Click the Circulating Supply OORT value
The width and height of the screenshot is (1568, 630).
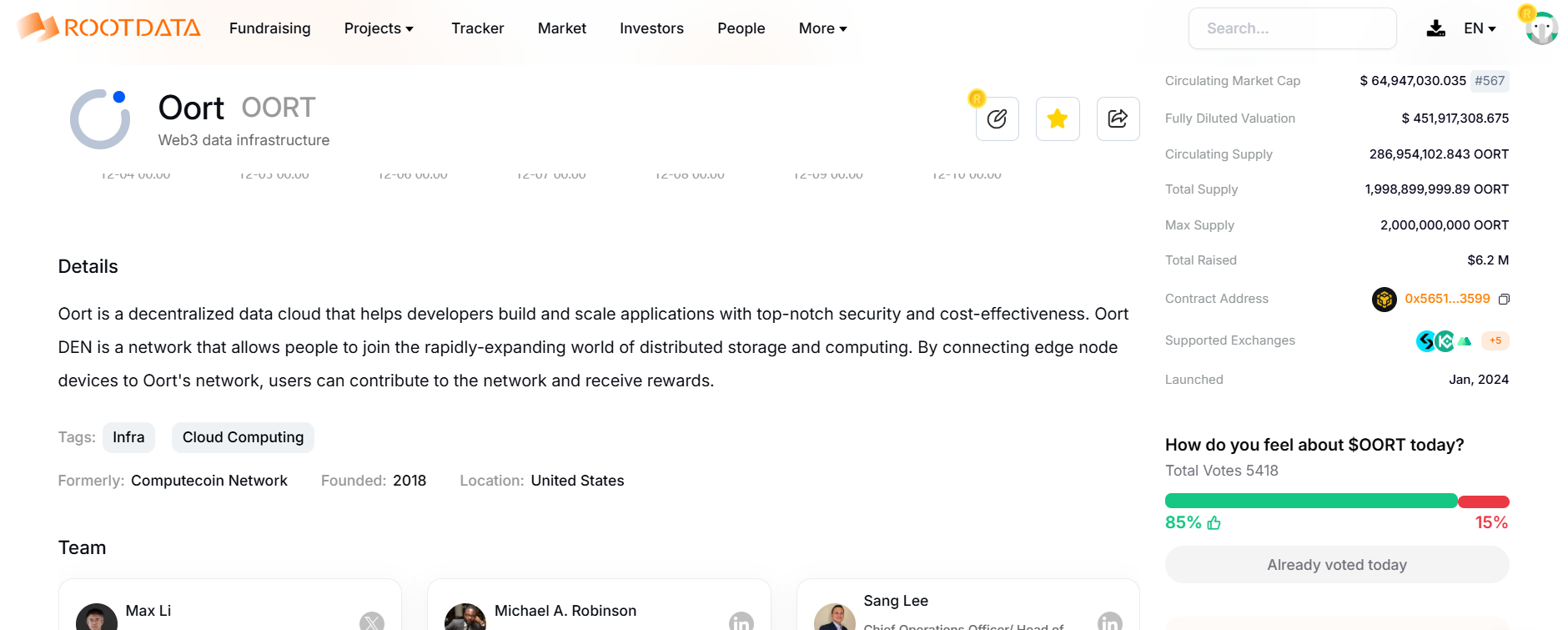[x=1439, y=154]
